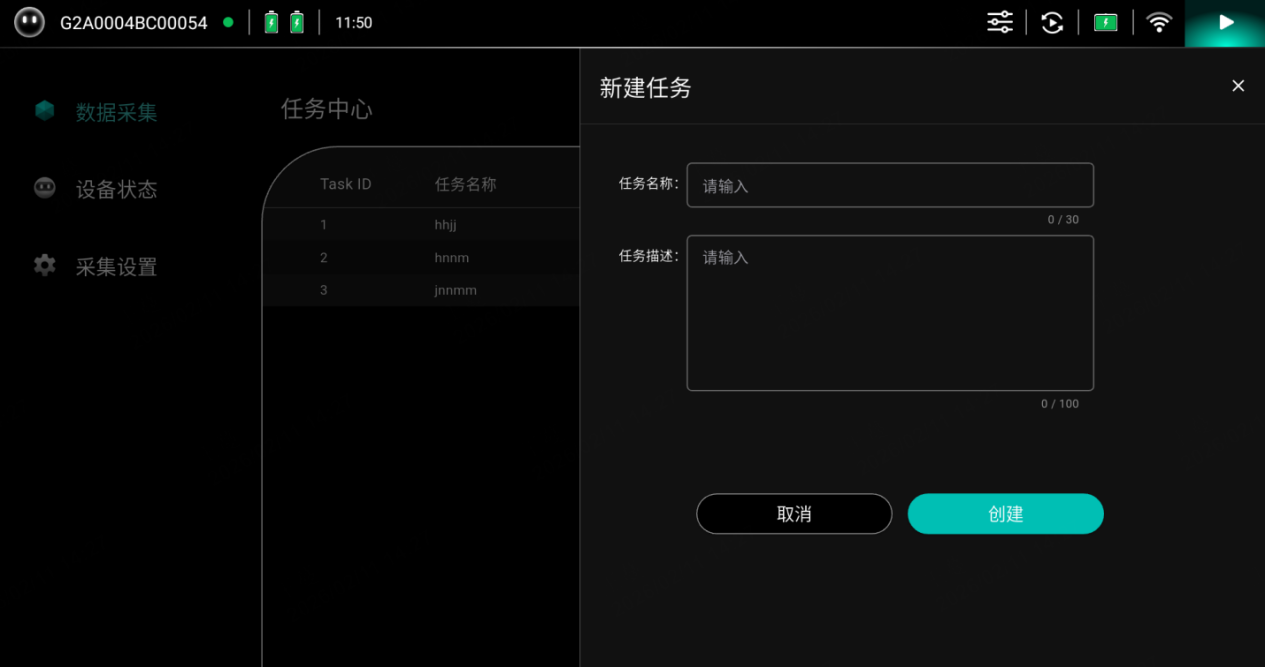
Task: Click the green battery status indicator
Action: point(1105,22)
